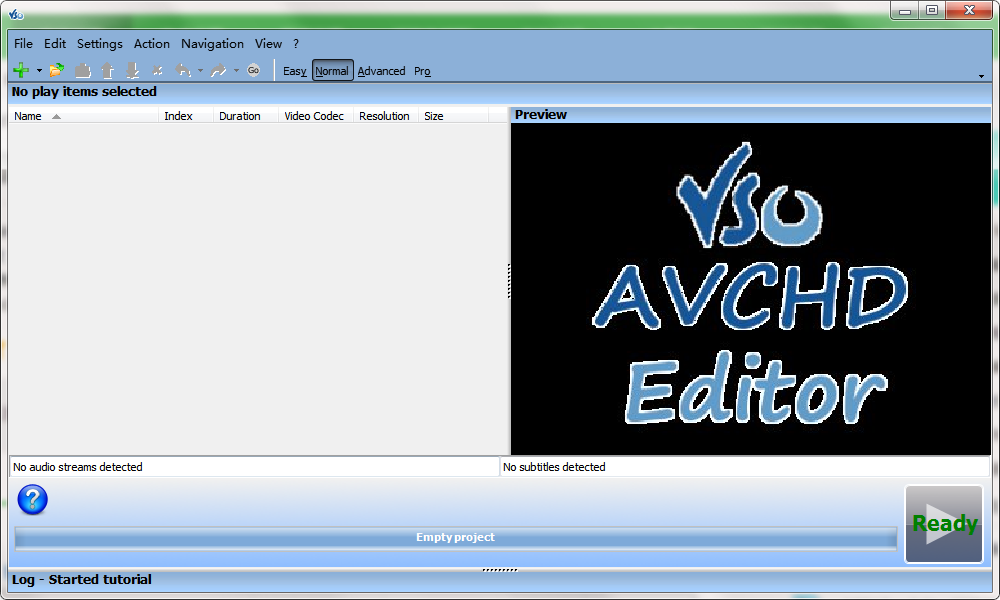Viewport: 1000px width, 600px height.
Task: Switch to Pro mode
Action: (422, 71)
